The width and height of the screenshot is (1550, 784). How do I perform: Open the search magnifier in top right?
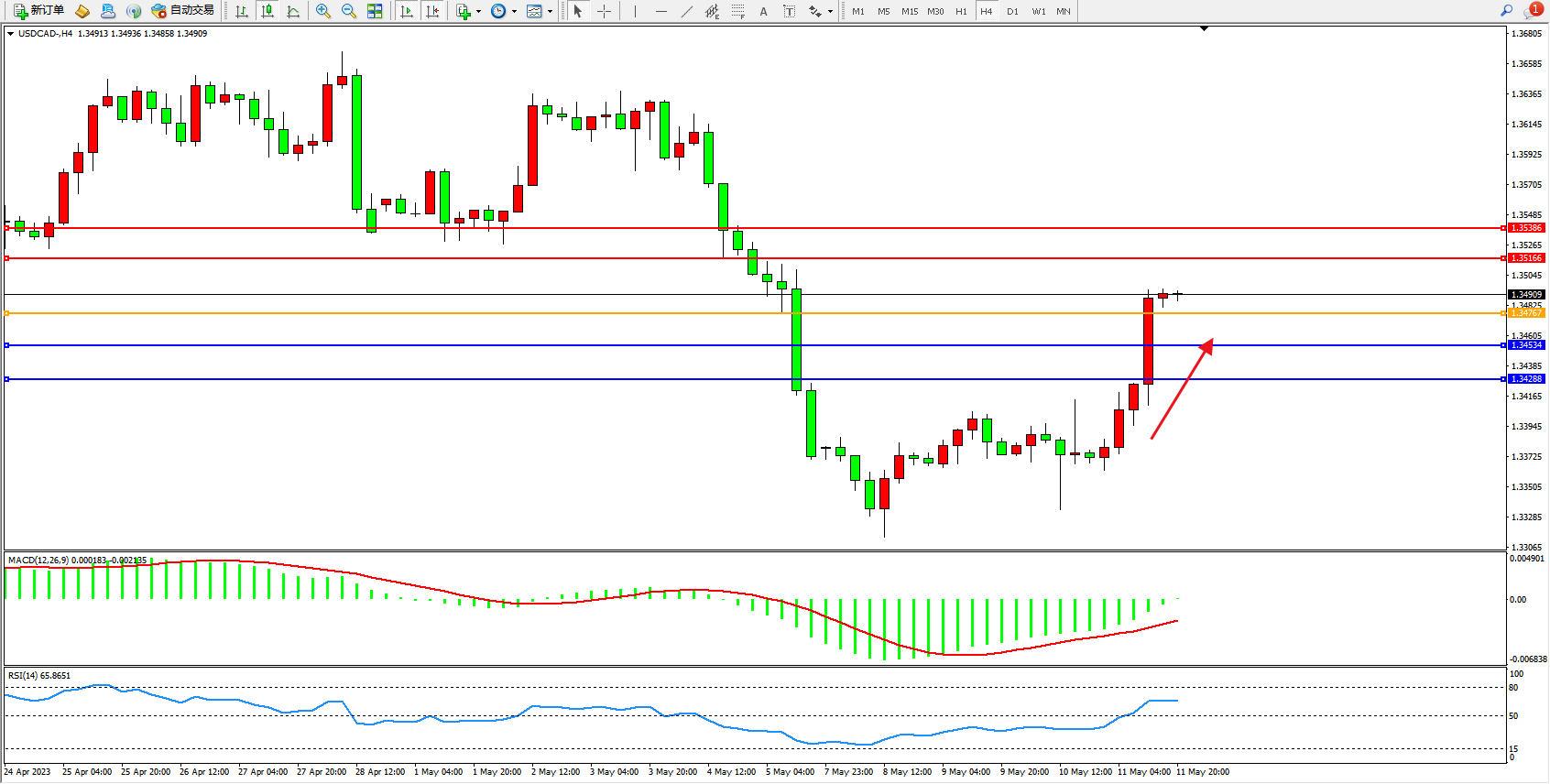1506,11
